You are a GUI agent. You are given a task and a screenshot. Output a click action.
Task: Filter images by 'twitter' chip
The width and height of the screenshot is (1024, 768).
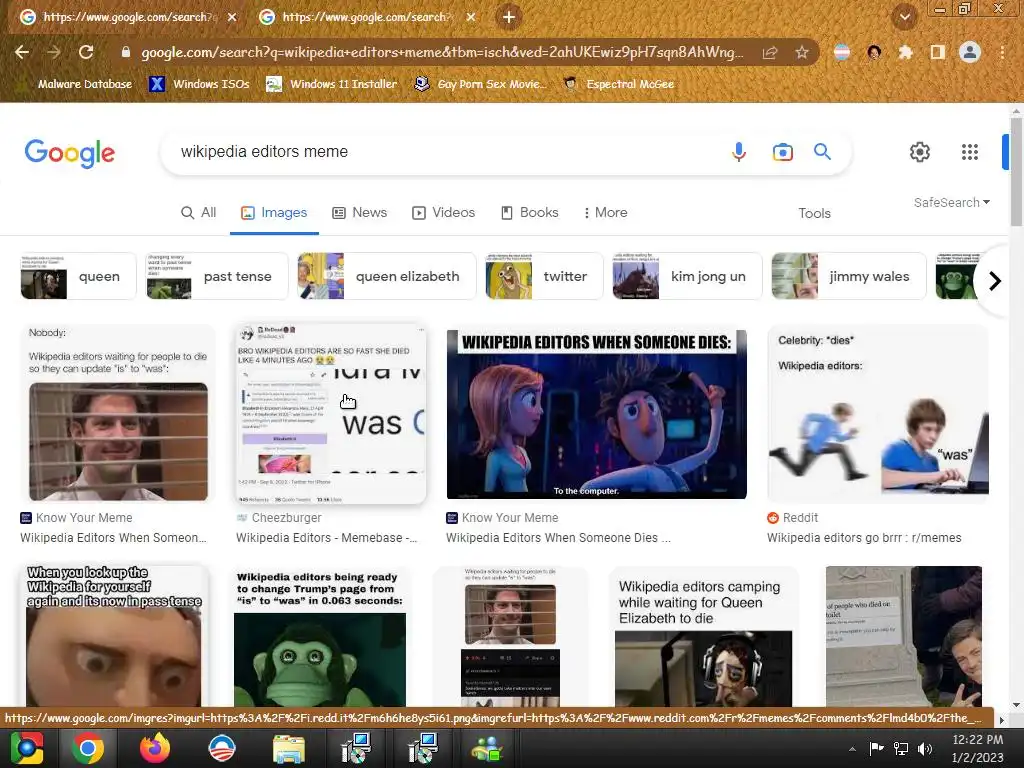click(544, 276)
